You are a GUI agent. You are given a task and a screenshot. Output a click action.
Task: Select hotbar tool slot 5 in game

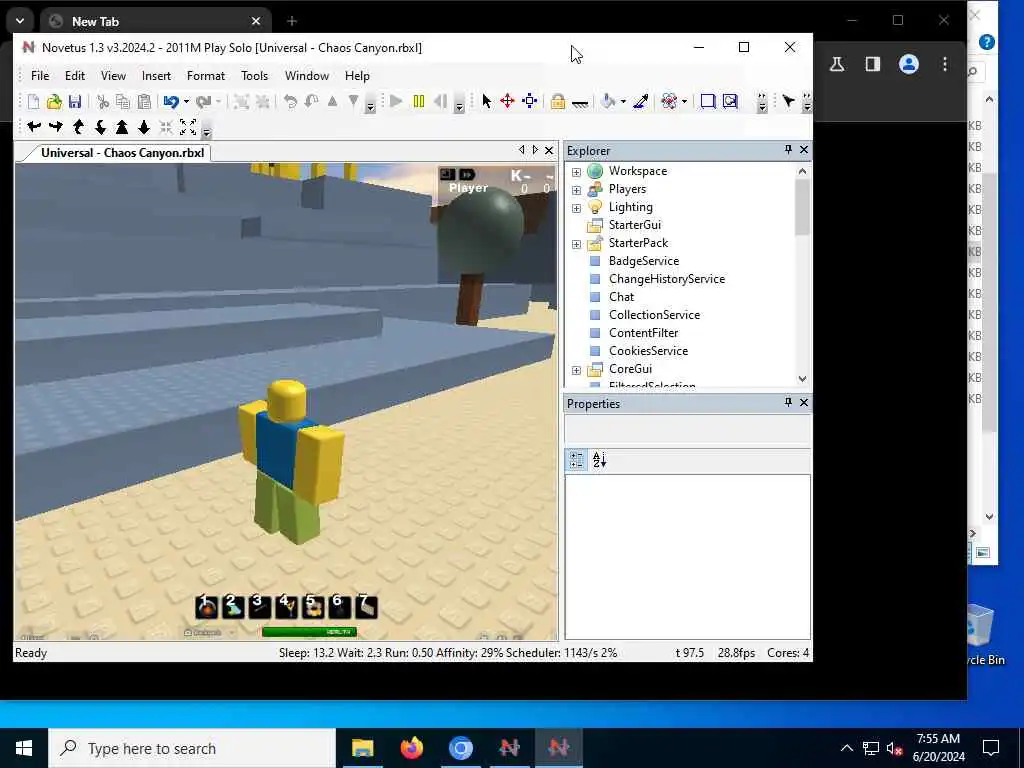(x=312, y=607)
